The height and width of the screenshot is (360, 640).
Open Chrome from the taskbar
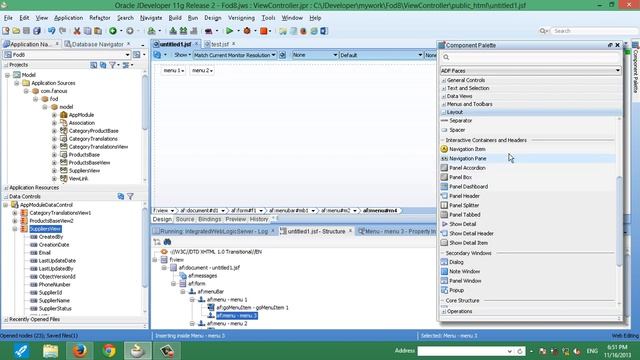(109, 351)
